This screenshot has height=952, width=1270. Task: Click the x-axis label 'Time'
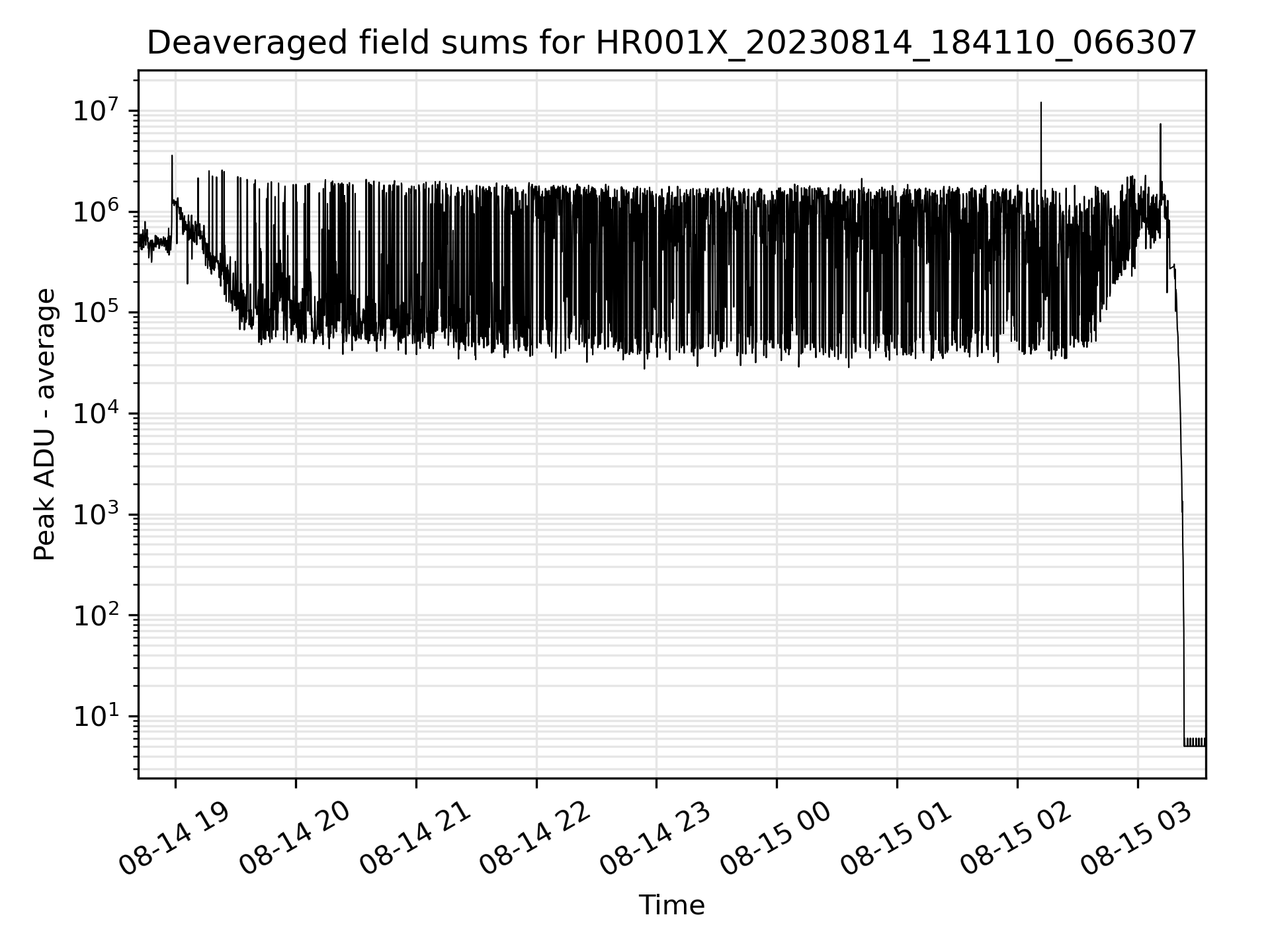coord(671,905)
